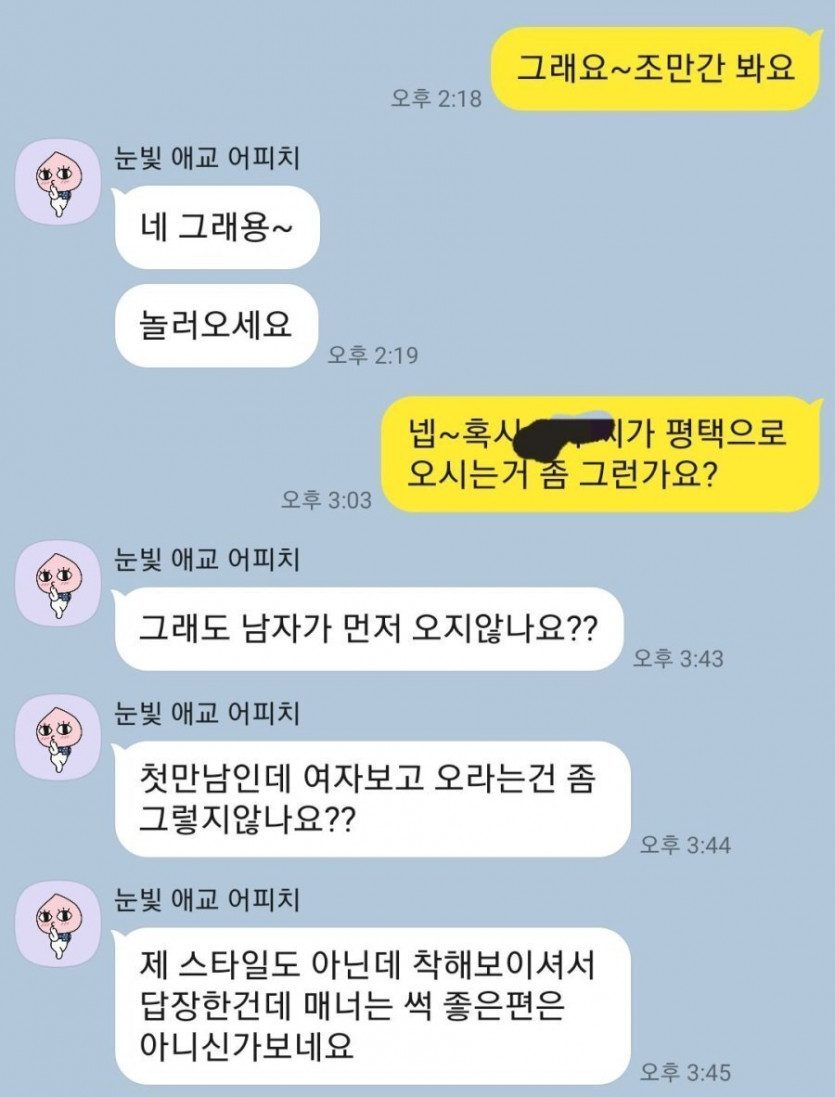835x1097 pixels.
Task: Tap the Apeach avatar beside '네 그래용~'
Action: pos(58,182)
